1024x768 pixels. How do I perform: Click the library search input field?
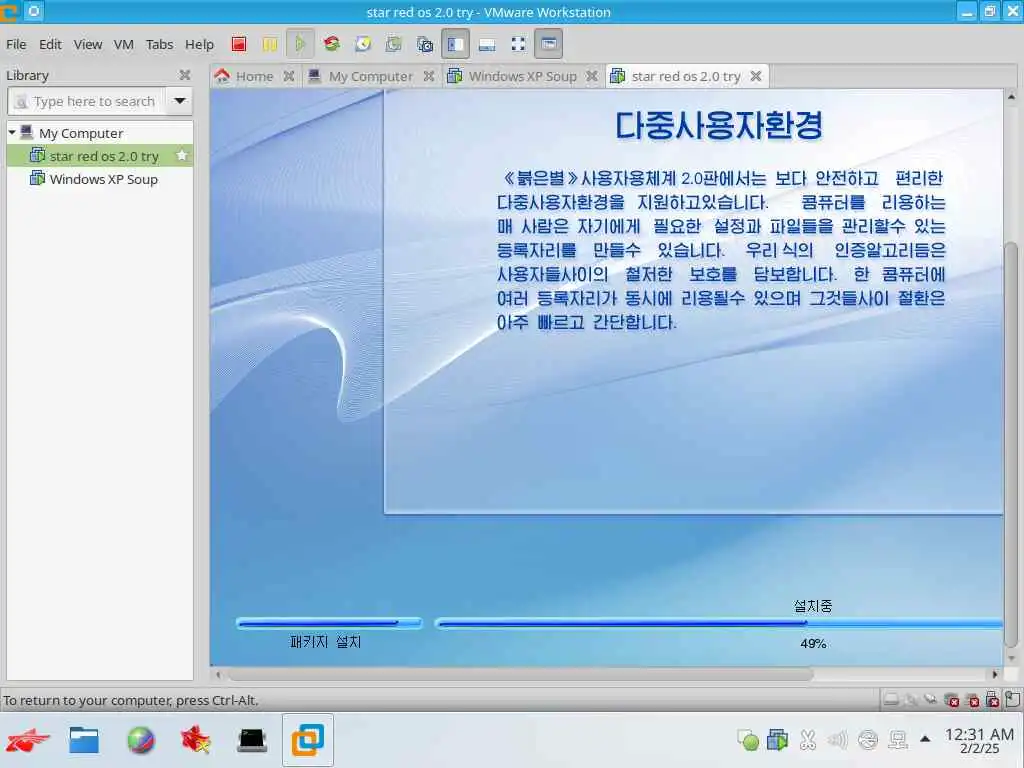(x=86, y=101)
